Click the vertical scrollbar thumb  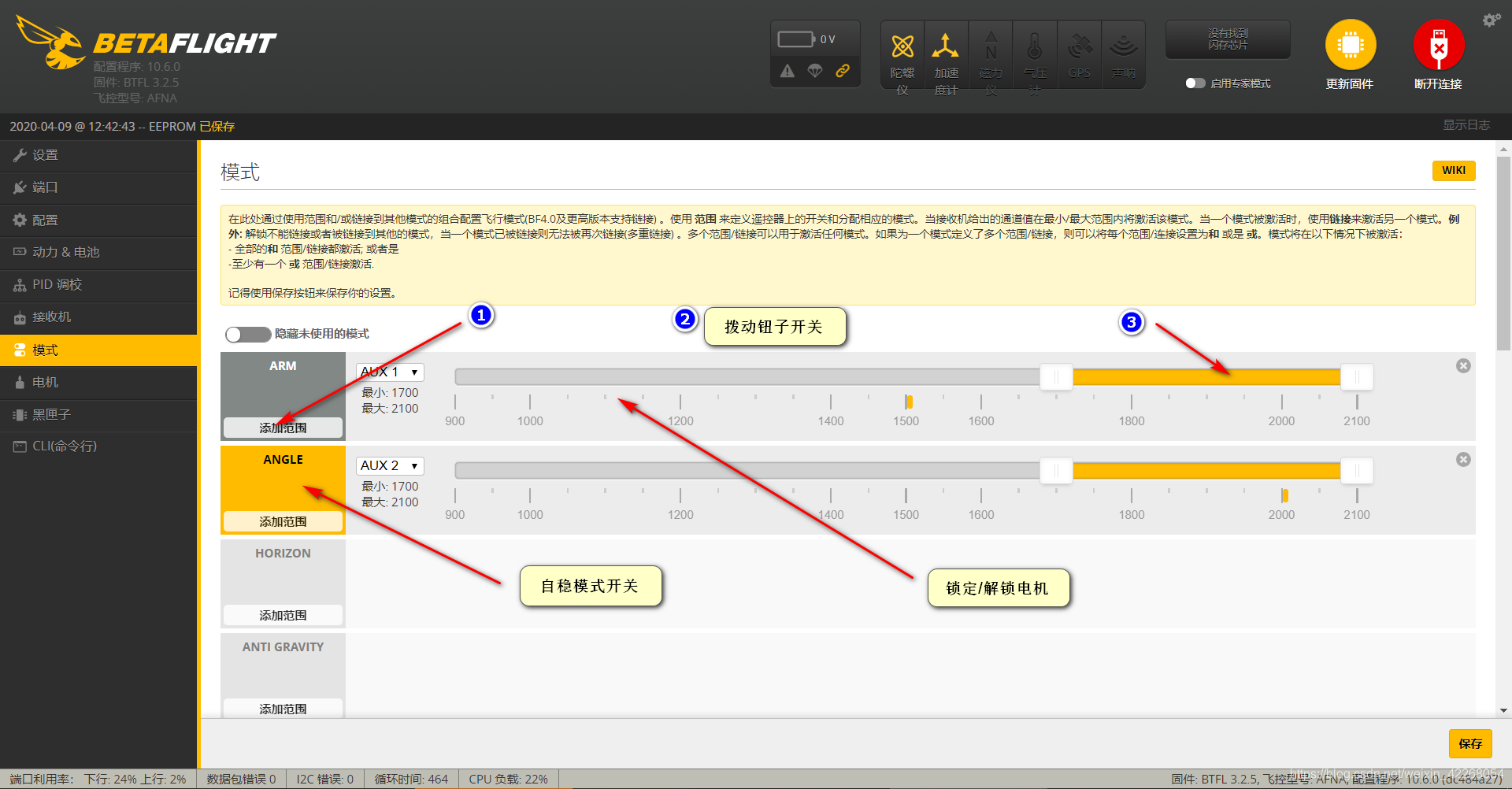1503,253
